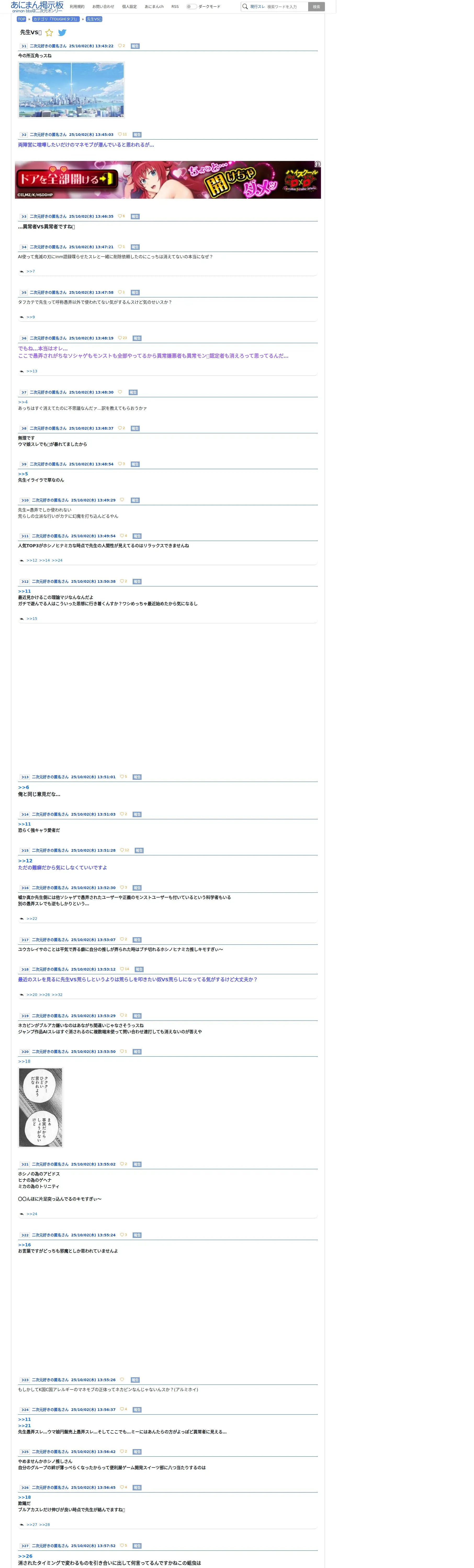Click the star favorite icon beside the thread title
This screenshot has height=1568, width=474.
point(49,33)
